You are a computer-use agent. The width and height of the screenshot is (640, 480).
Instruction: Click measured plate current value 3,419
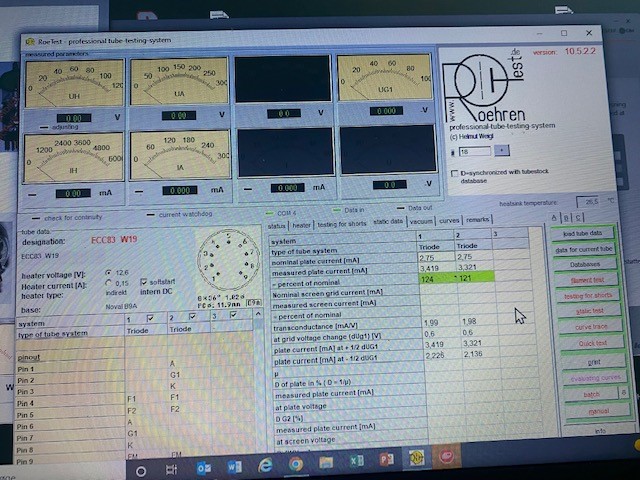[x=429, y=268]
